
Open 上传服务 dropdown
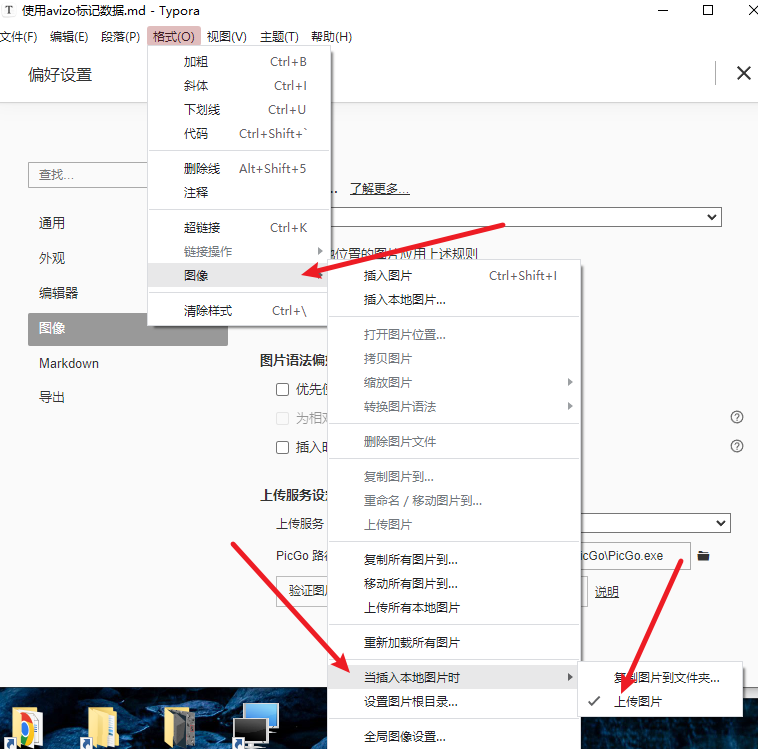point(655,523)
